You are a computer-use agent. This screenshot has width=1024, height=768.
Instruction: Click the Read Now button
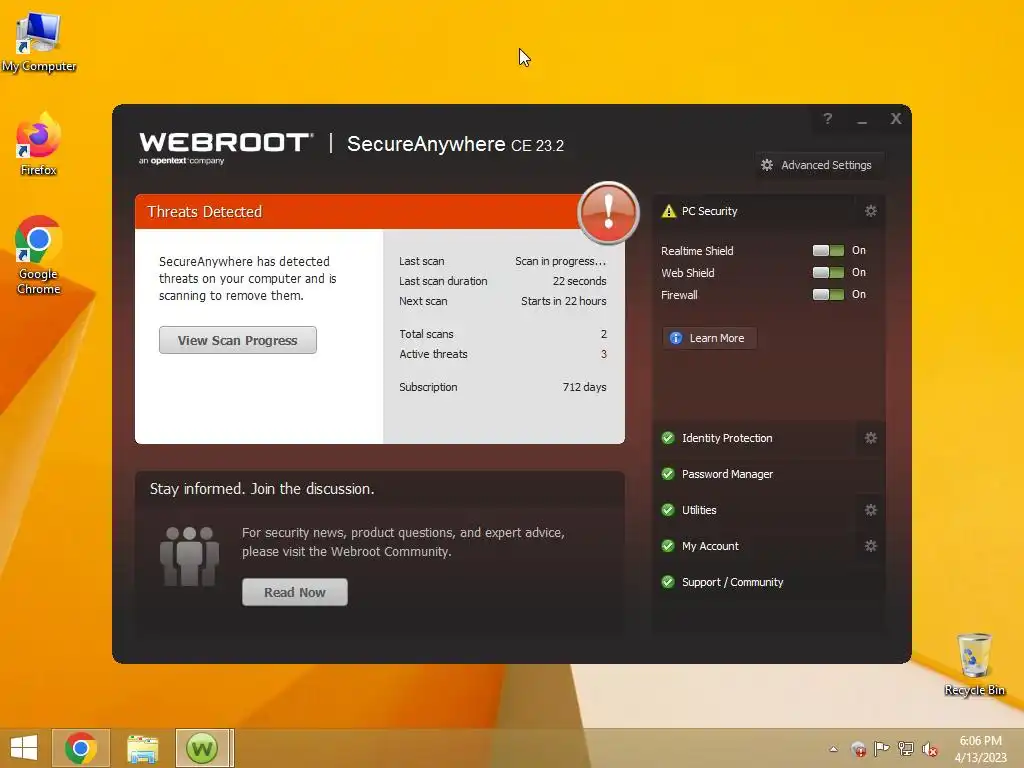295,592
